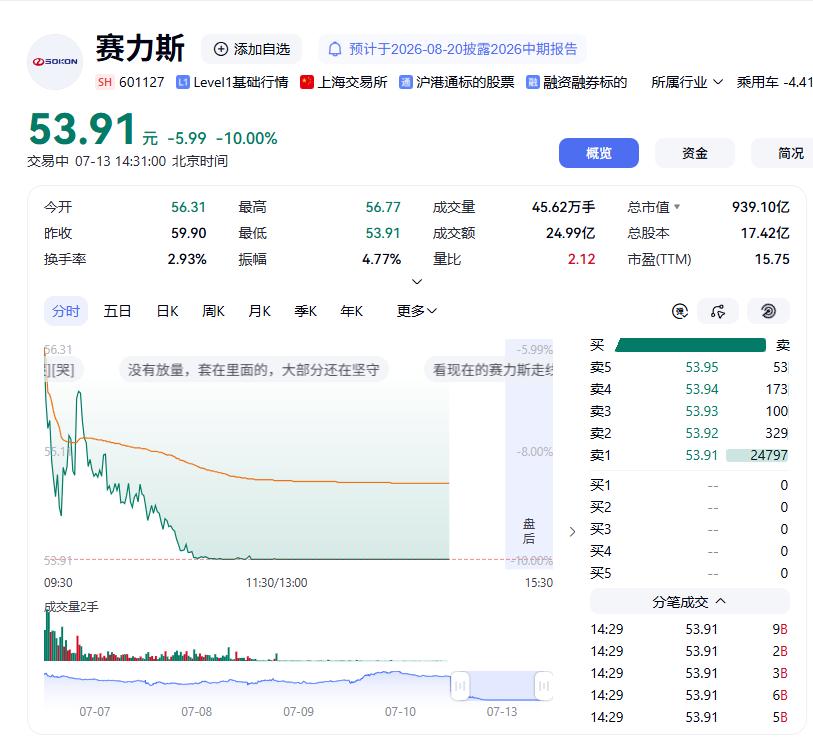The image size is (813, 746).
Task: Click the China flag icon before 上海交易所
Action: [x=307, y=82]
